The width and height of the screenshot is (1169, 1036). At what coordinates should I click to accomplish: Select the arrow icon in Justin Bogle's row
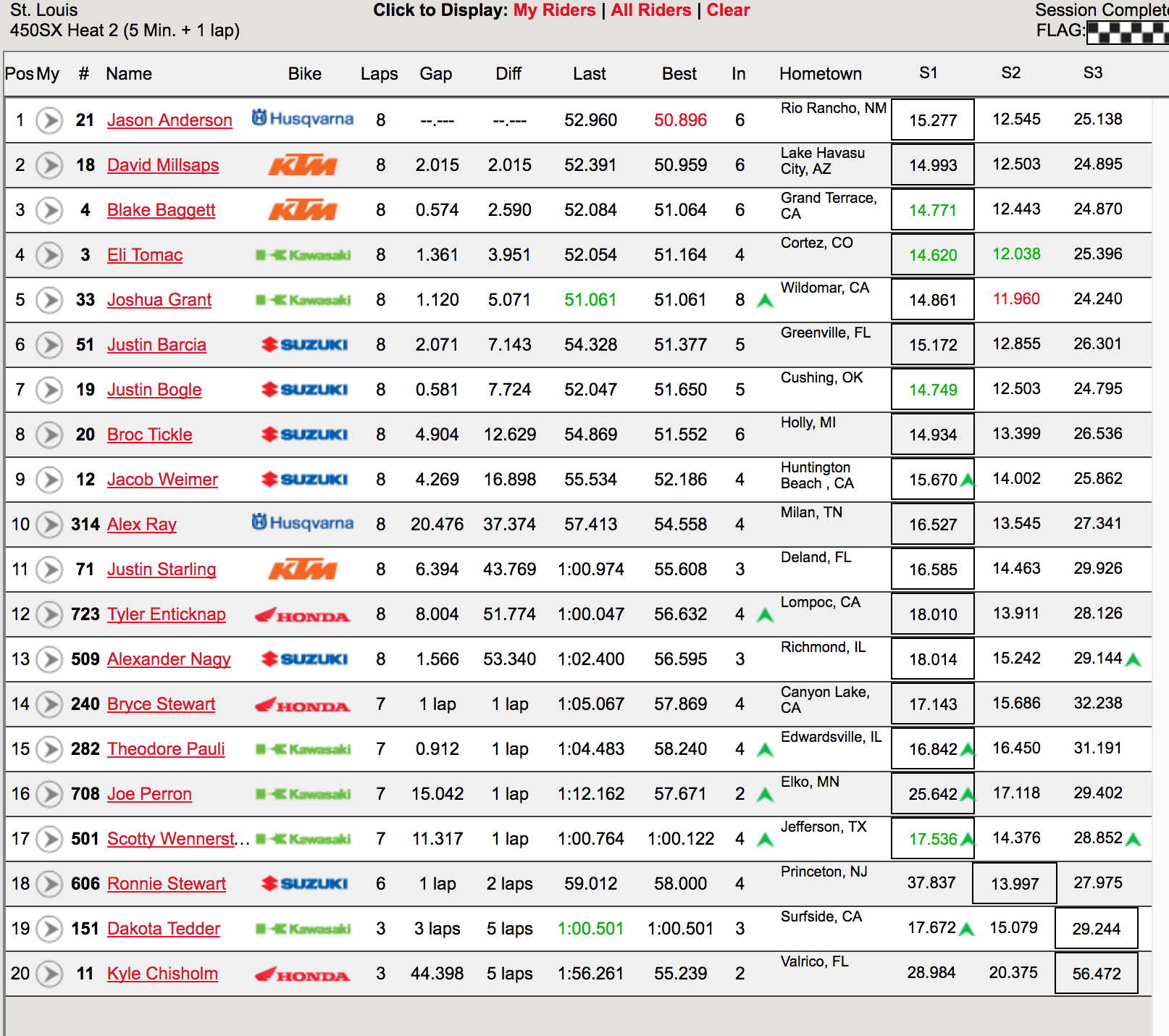(49, 390)
